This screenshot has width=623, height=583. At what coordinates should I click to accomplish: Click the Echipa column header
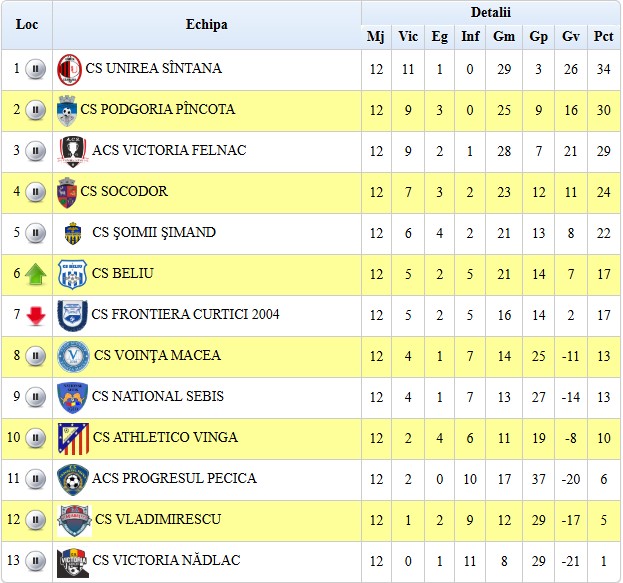(206, 24)
